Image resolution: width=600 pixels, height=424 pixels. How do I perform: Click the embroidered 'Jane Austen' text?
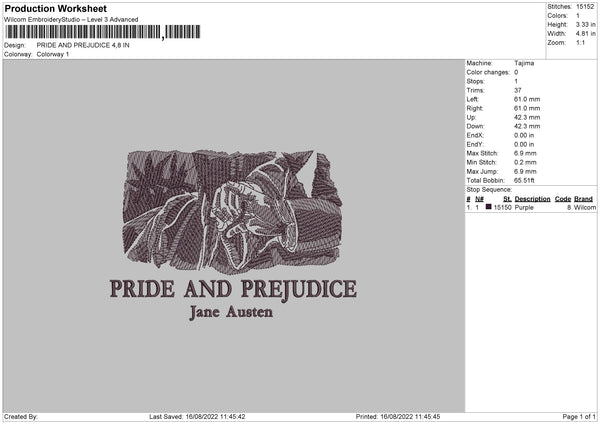tap(231, 312)
